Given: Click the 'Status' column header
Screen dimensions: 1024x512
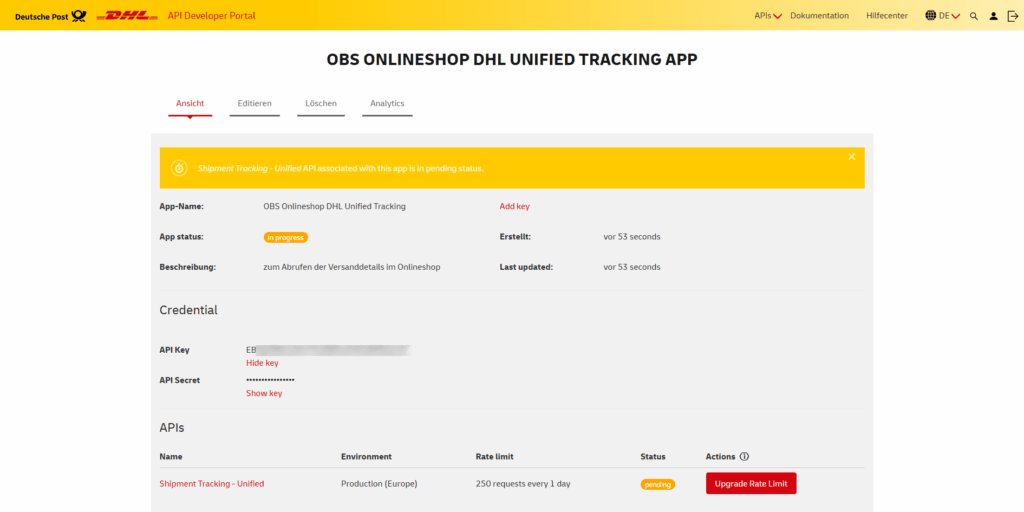Looking at the screenshot, I should coord(653,456).
